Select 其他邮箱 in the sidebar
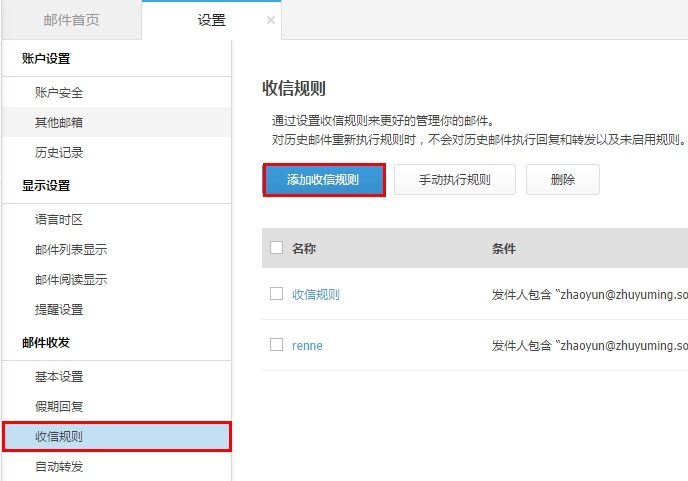This screenshot has width=688, height=481. tap(59, 123)
